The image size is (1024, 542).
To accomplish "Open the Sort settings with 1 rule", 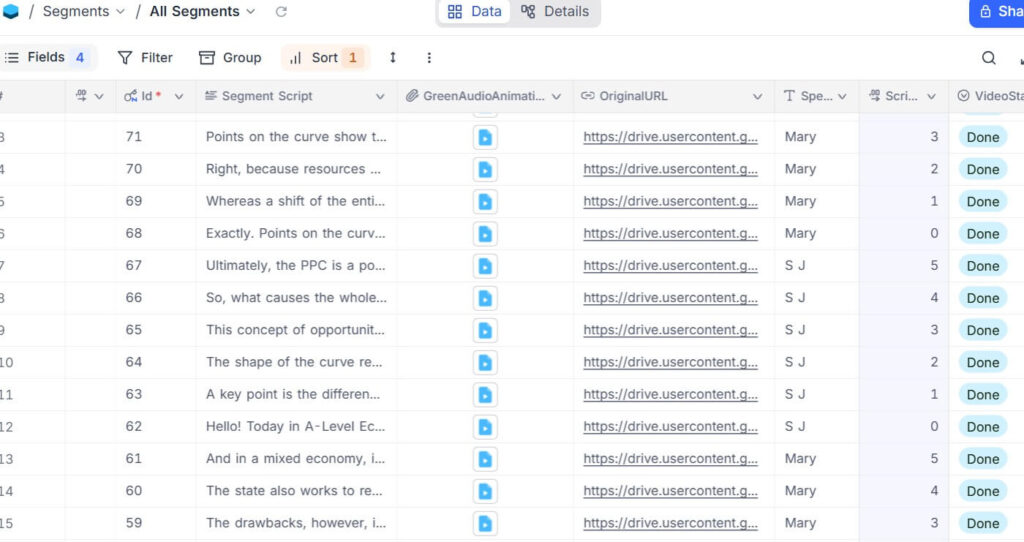I will click(324, 58).
